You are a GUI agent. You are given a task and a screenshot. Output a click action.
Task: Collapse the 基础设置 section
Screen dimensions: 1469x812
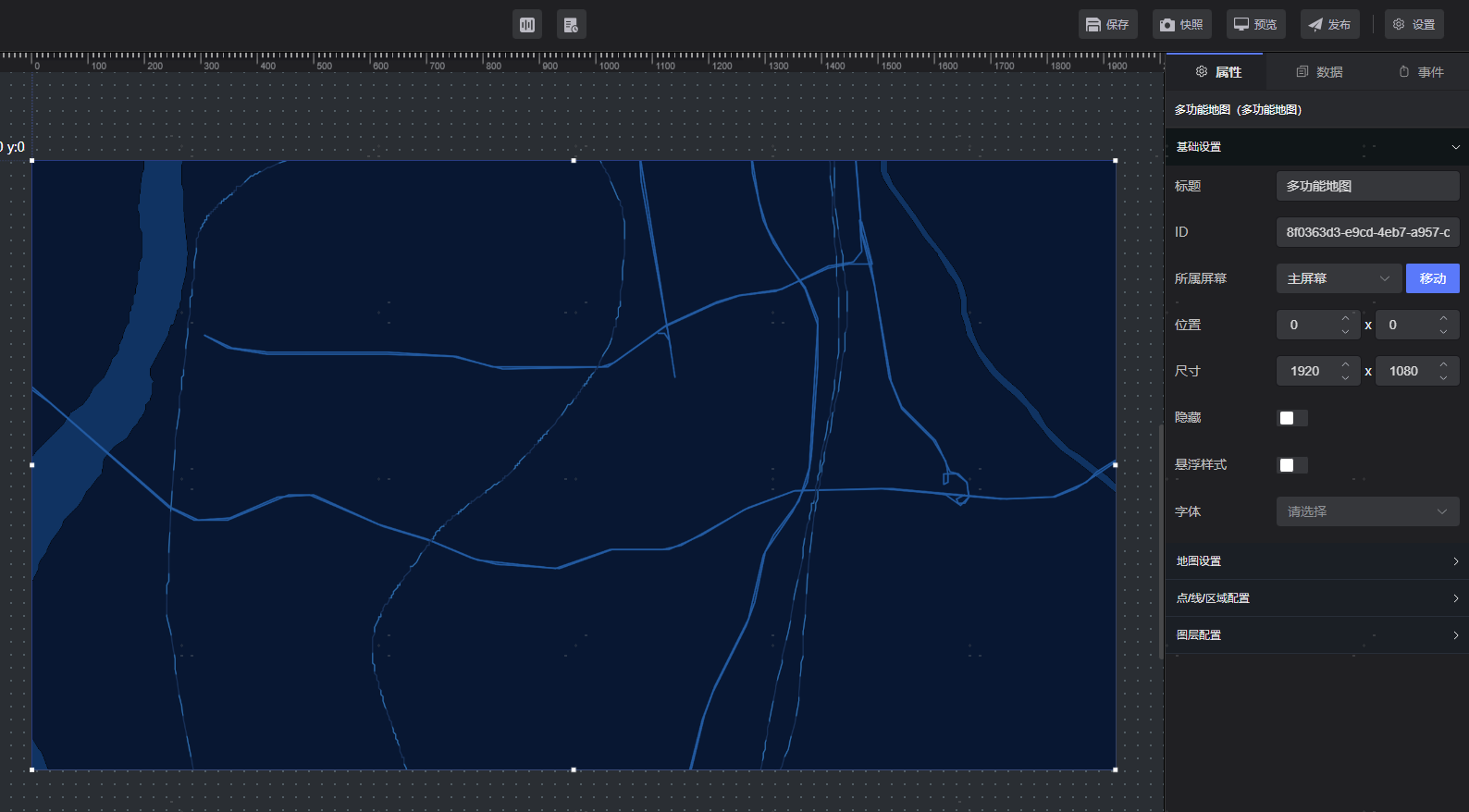coord(1316,147)
